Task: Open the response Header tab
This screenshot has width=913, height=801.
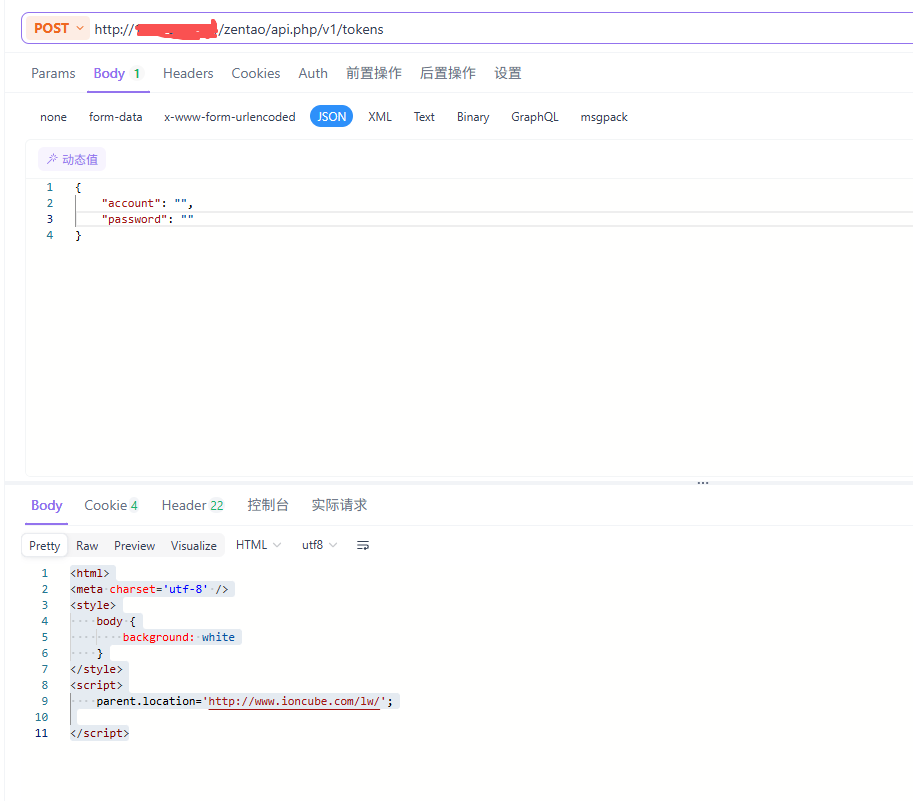Action: click(x=192, y=505)
